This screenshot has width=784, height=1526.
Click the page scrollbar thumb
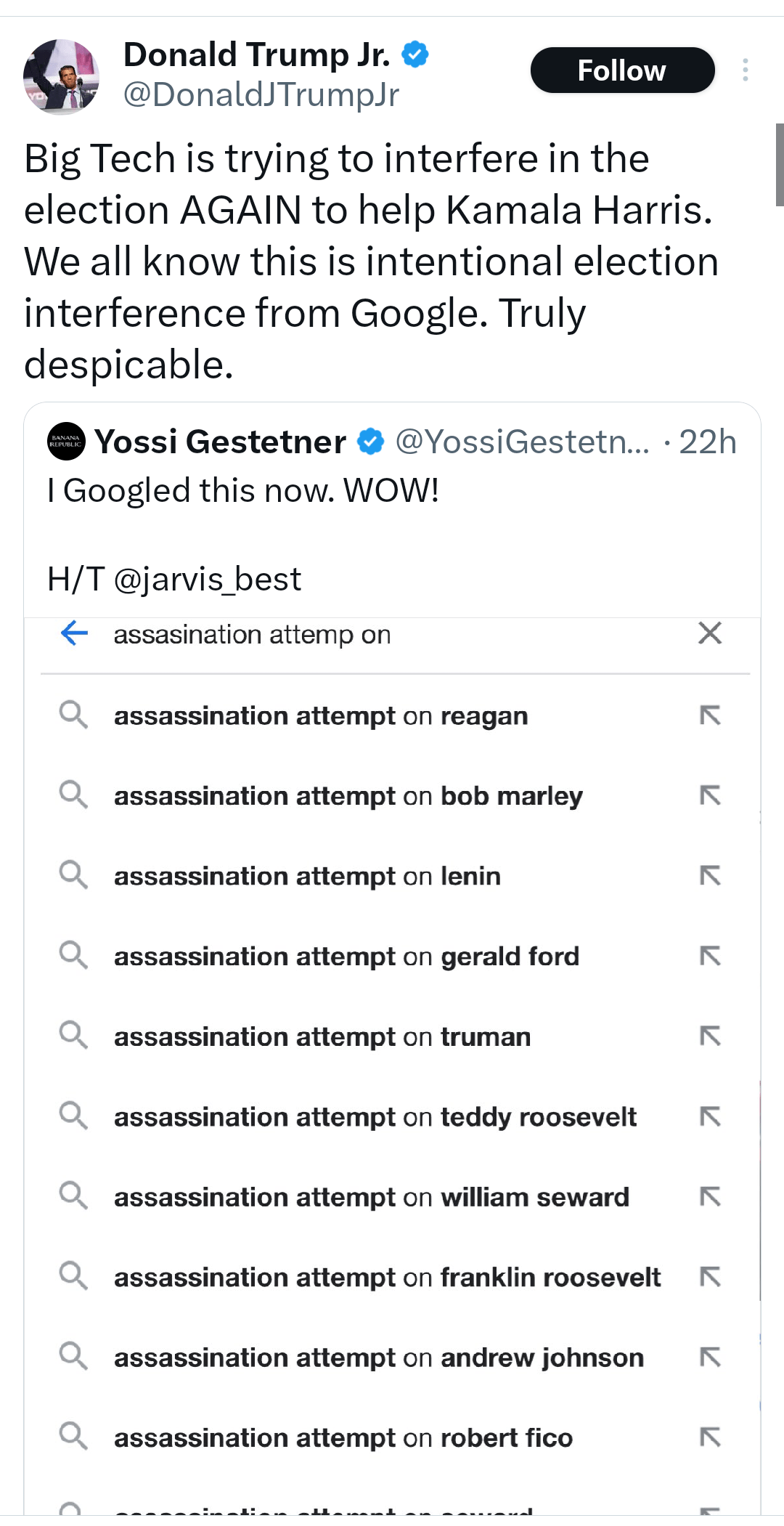[779, 165]
